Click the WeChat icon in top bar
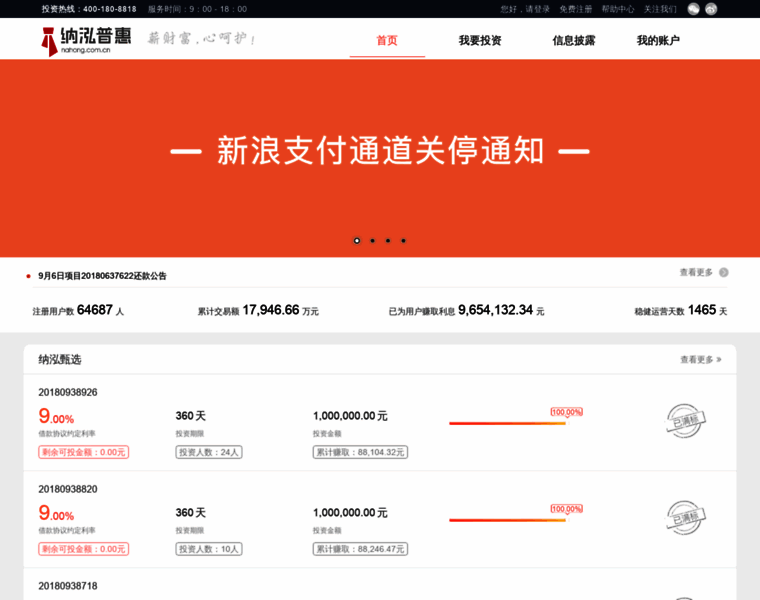The image size is (760, 600). pos(694,9)
